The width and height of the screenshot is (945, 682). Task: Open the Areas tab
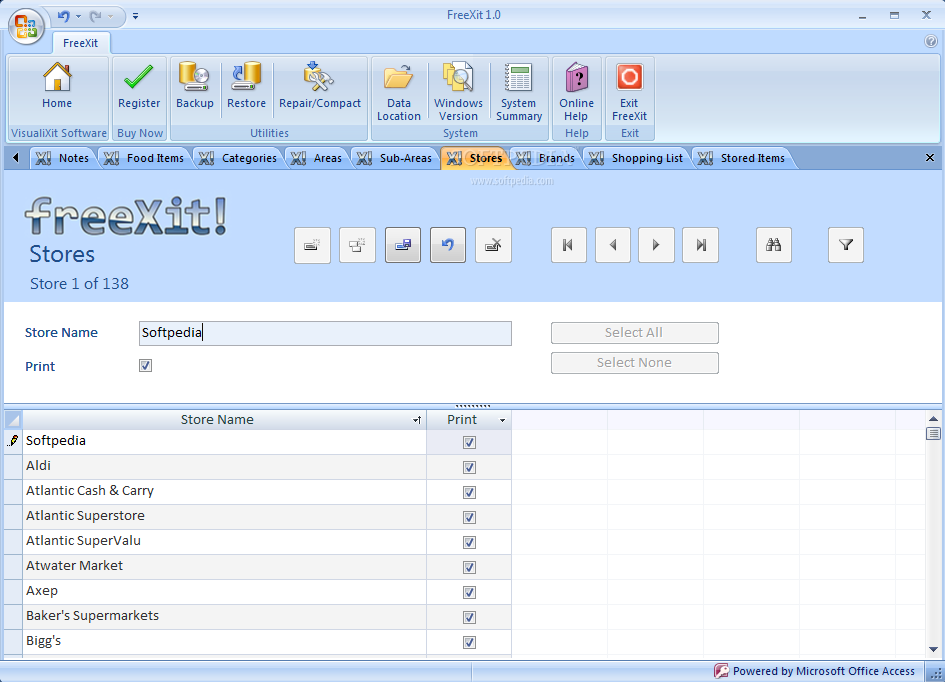[316, 158]
